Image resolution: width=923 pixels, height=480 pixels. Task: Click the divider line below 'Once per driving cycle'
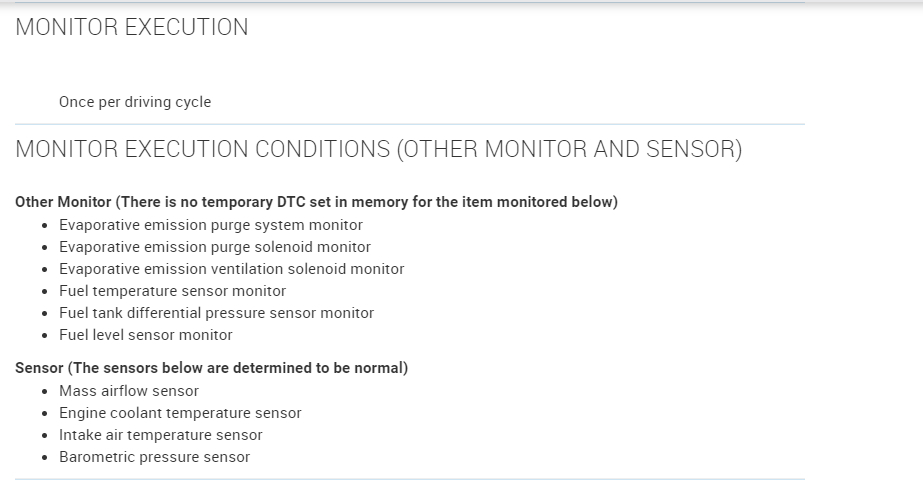tap(410, 124)
